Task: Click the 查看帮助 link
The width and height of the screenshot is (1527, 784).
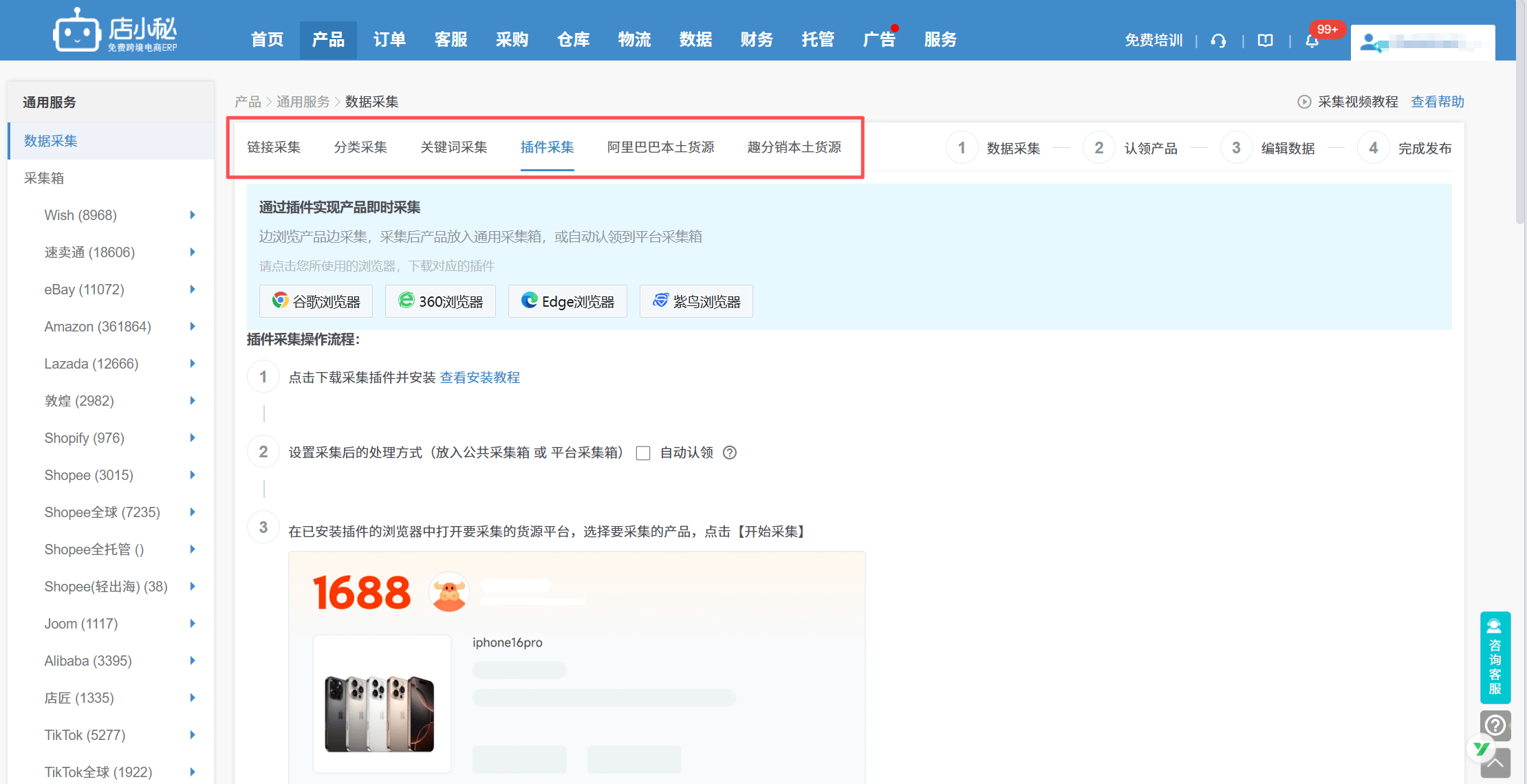Action: pyautogui.click(x=1438, y=102)
